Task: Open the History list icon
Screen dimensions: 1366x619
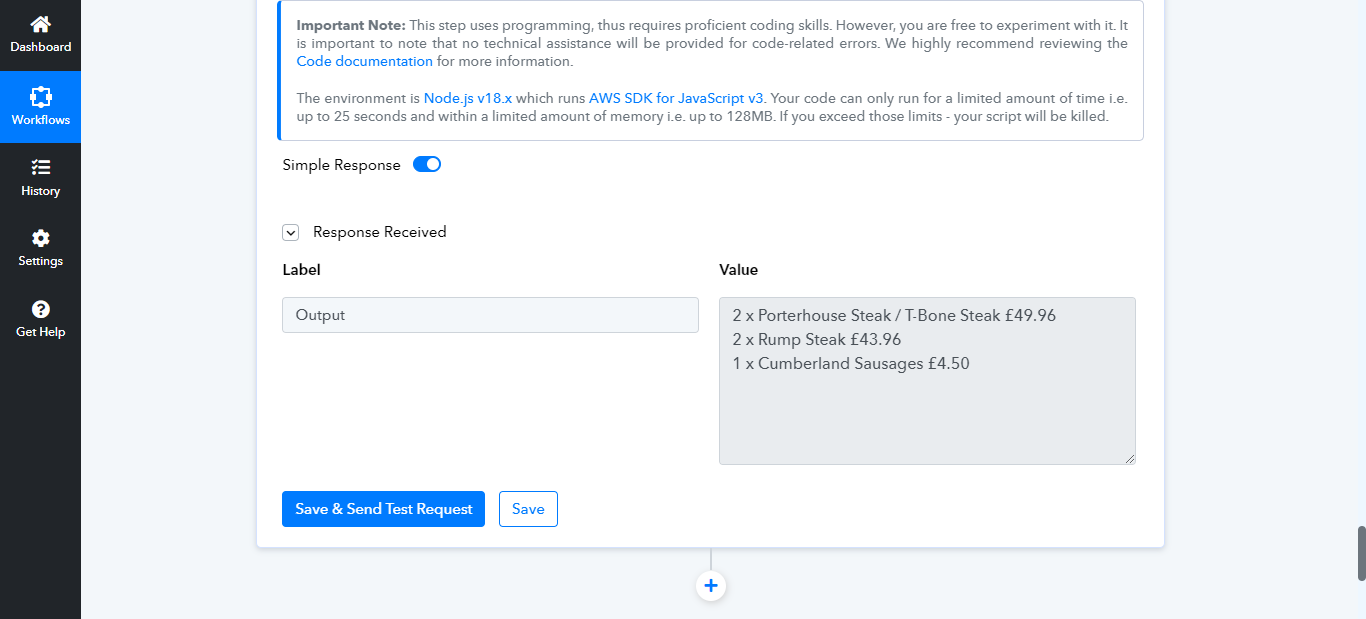Action: click(40, 167)
